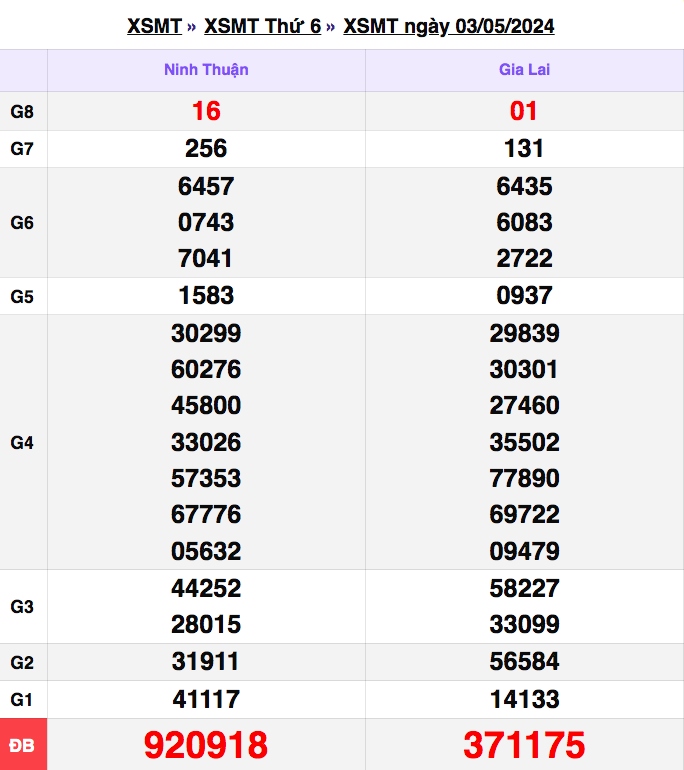Viewport: 684px width, 770px height.
Task: Click the number 6457
Action: point(206,186)
